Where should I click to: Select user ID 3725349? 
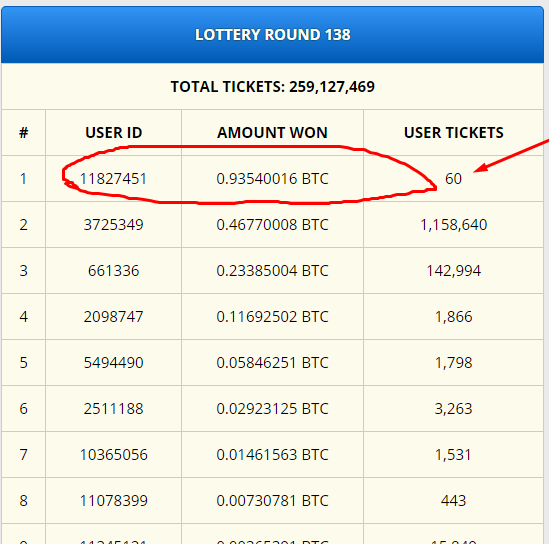(113, 225)
